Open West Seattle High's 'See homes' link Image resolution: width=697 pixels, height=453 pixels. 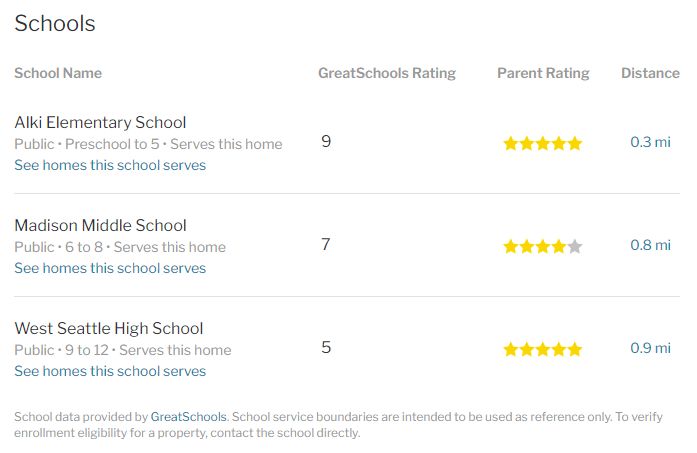[x=110, y=371]
